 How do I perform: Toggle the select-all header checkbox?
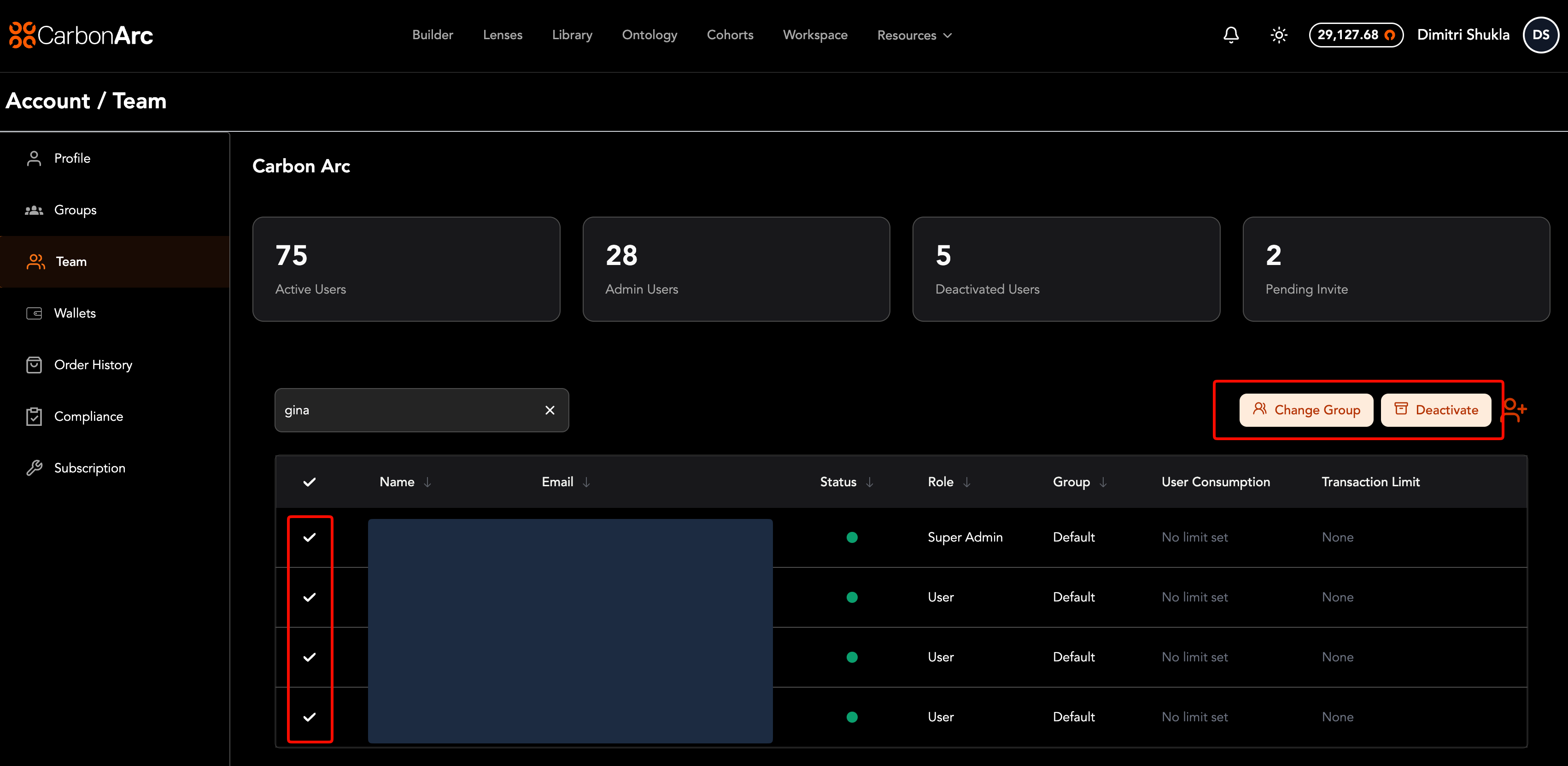pyautogui.click(x=309, y=482)
